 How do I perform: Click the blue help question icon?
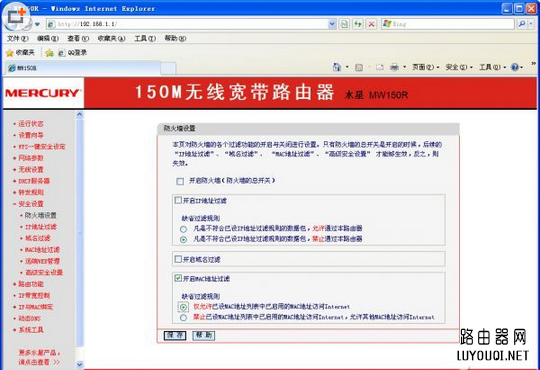coord(515,67)
